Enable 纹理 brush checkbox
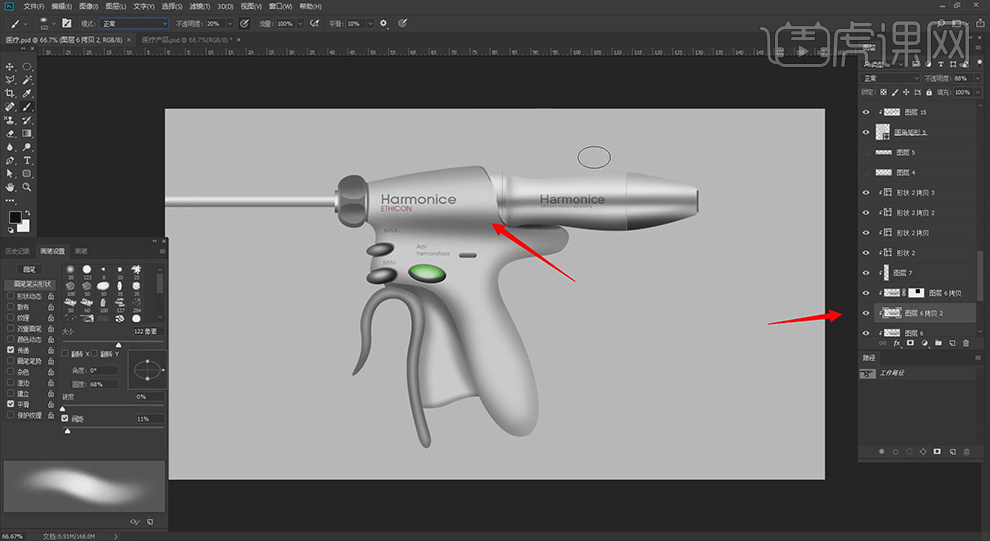Screen dimensions: 990x541 (11, 318)
